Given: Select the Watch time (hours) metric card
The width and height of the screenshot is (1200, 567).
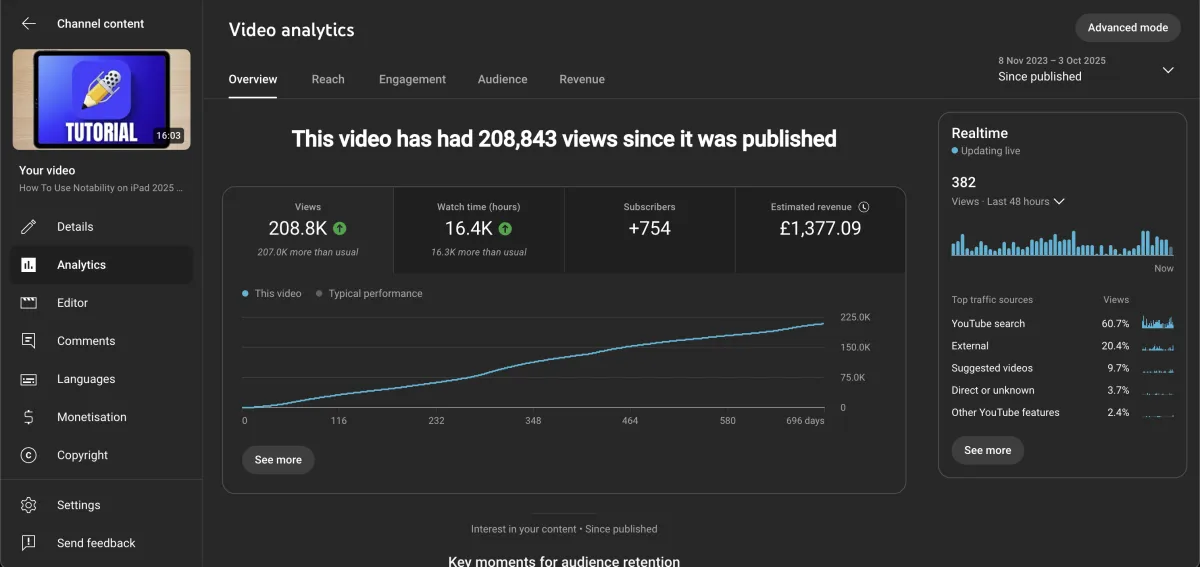Looking at the screenshot, I should 479,230.
